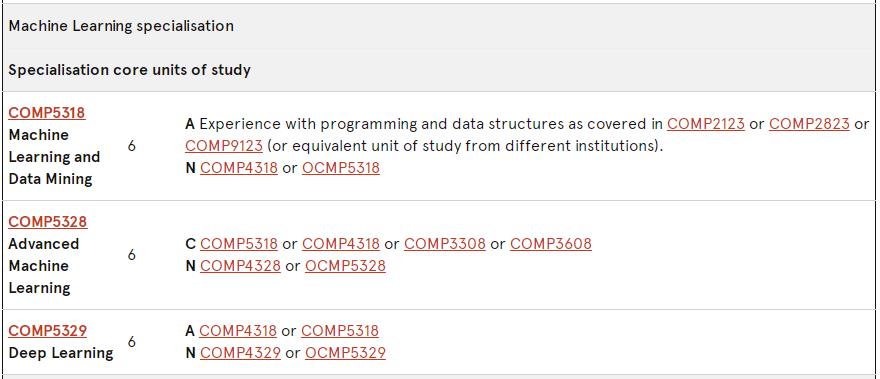
Task: Open the COMP2123 link in assumed knowledge
Action: click(x=705, y=124)
